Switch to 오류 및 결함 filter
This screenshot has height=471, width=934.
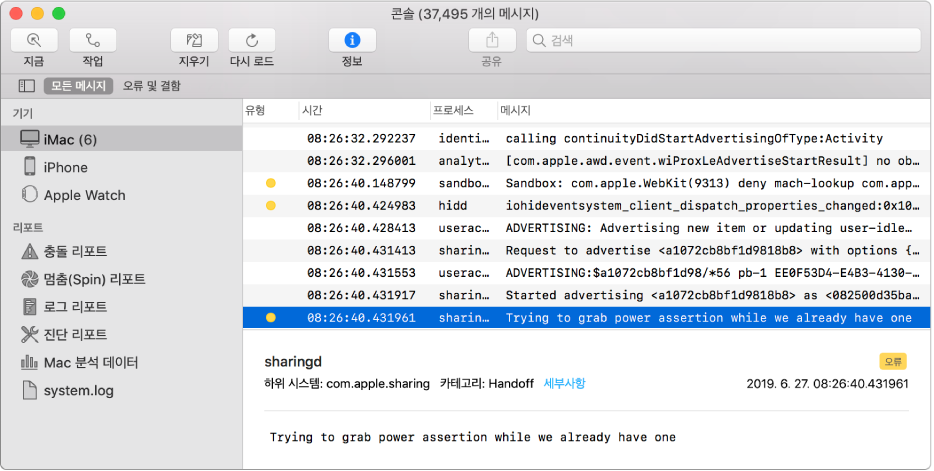(151, 86)
